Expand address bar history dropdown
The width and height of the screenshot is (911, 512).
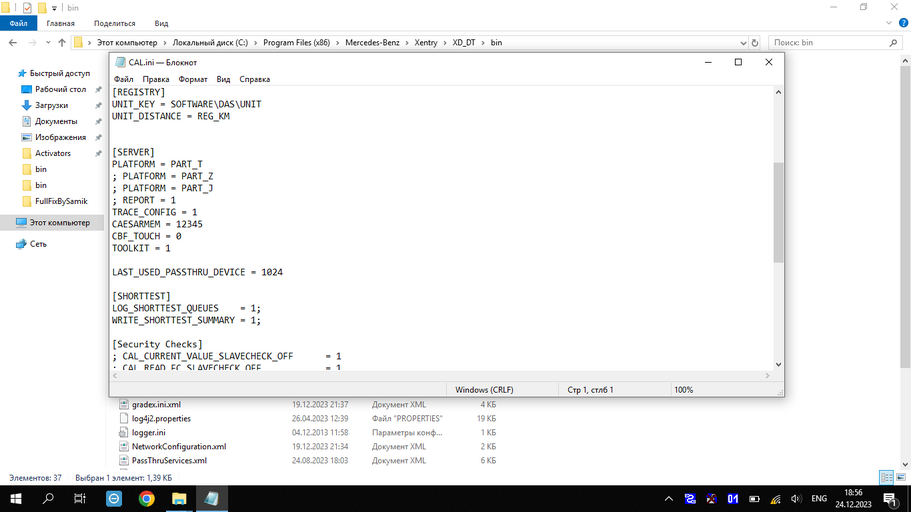[743, 43]
